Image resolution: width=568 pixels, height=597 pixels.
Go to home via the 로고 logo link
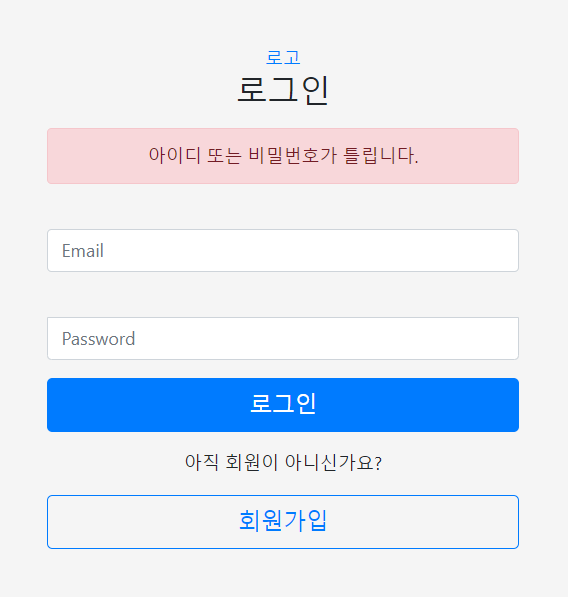point(283,58)
